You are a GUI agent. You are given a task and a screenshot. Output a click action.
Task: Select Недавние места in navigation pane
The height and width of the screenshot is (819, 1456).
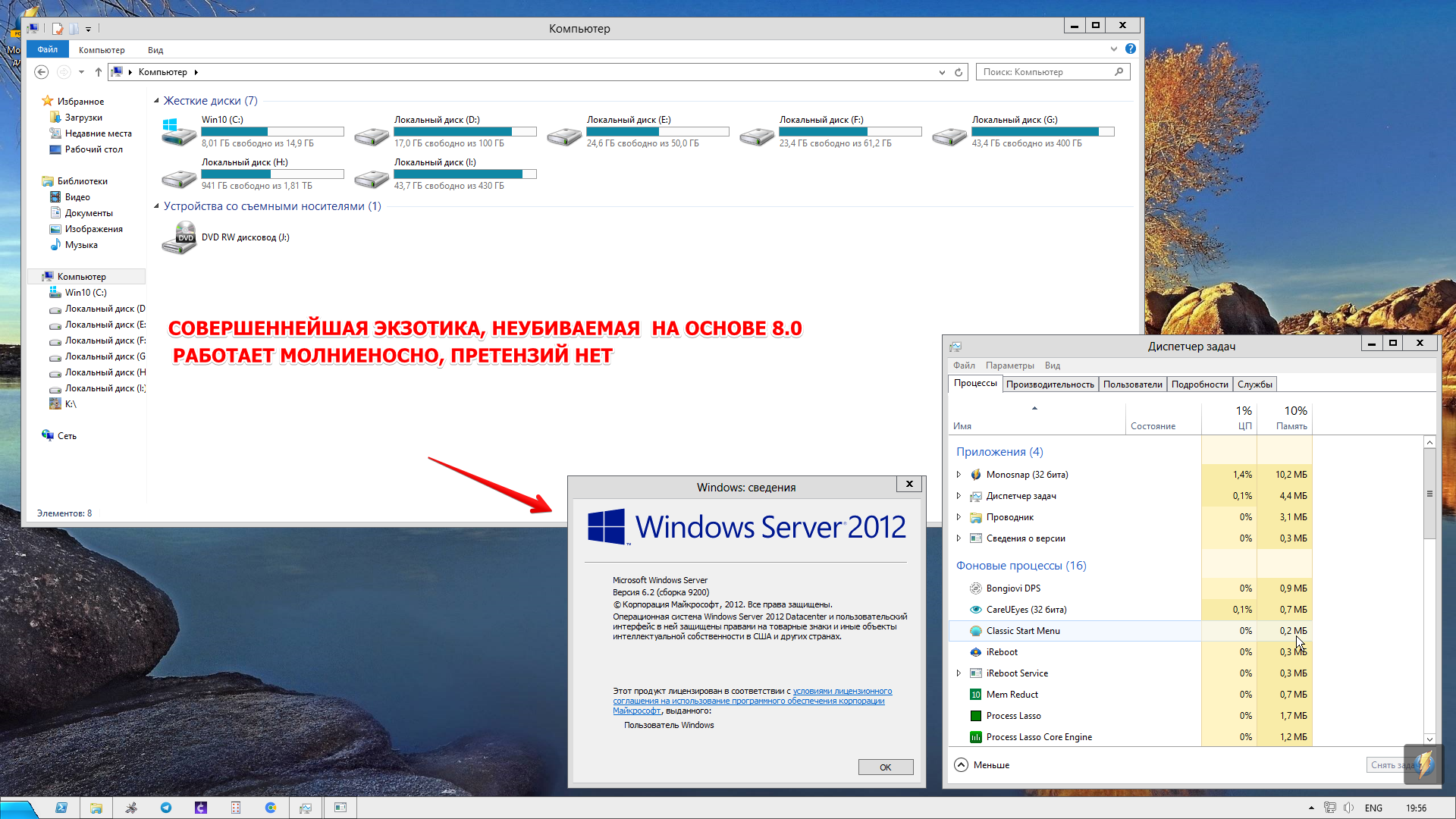coord(98,133)
